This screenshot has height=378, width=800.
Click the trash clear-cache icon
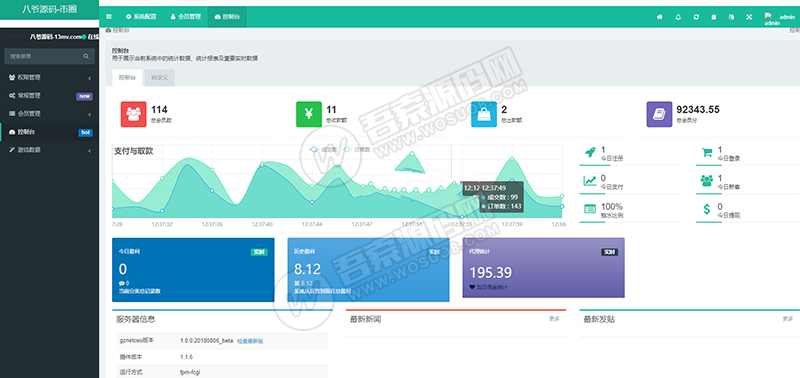(714, 17)
